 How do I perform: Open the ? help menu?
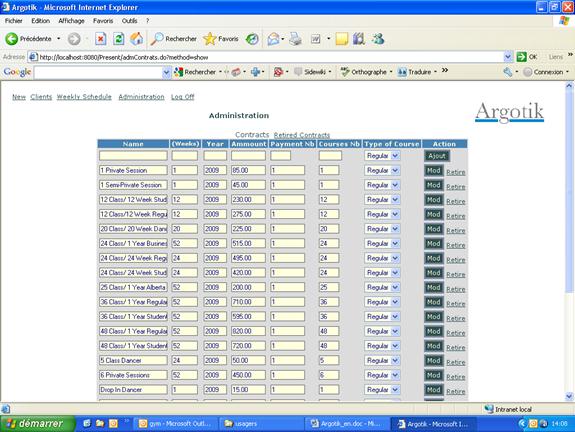pyautogui.click(x=147, y=21)
